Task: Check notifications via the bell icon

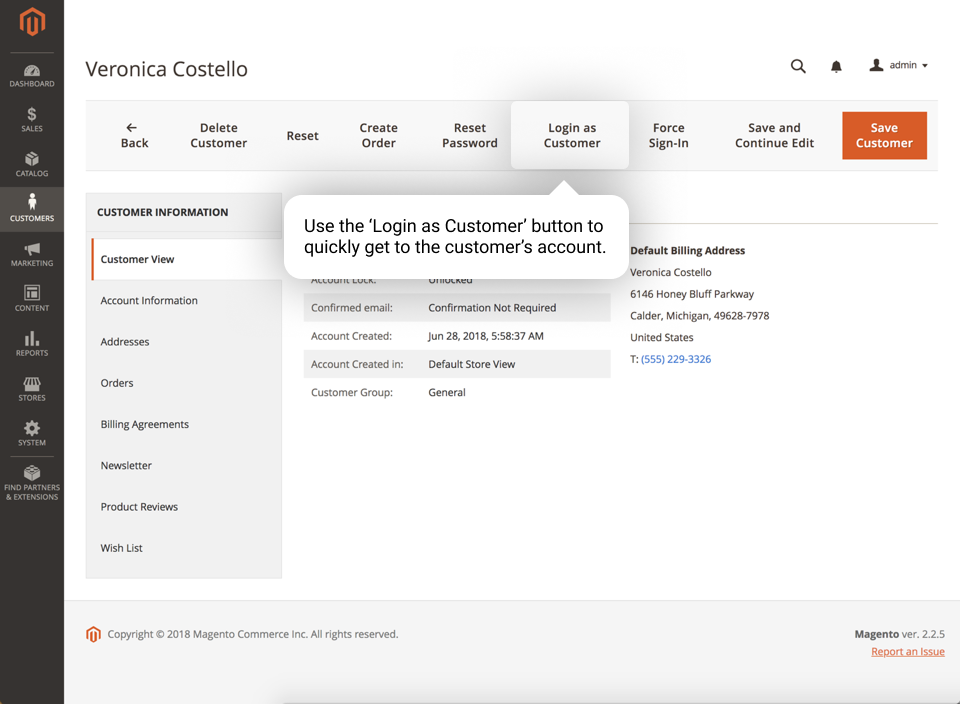Action: tap(836, 66)
